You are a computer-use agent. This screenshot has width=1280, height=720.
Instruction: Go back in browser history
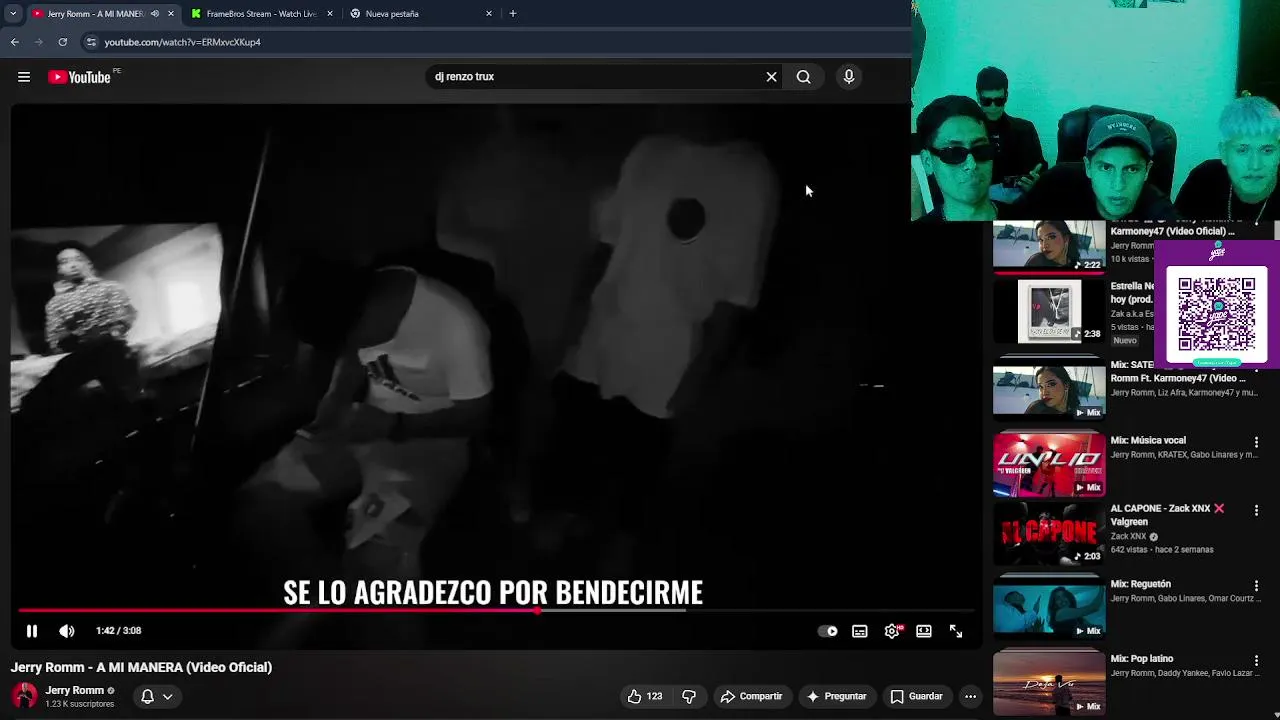point(14,42)
